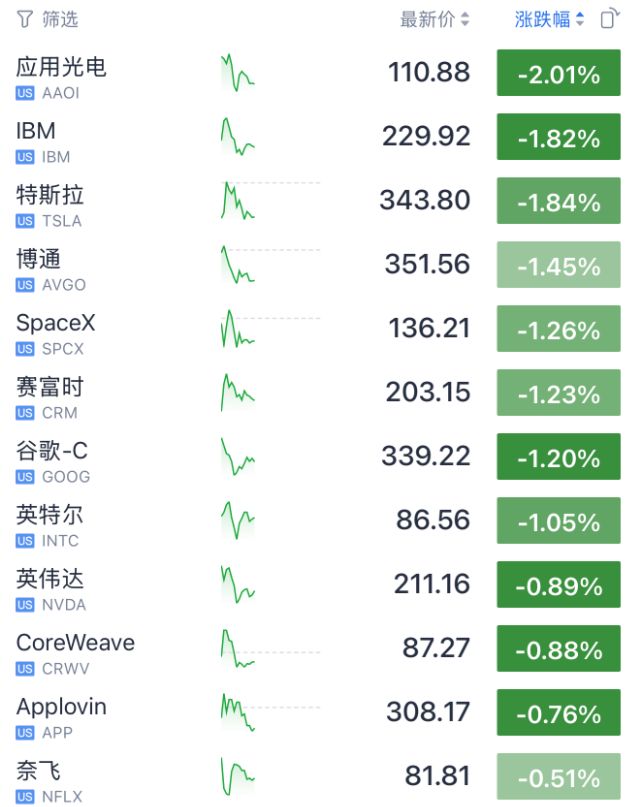Open the TSLA mini trend chart
This screenshot has width=633, height=807.
(238, 200)
